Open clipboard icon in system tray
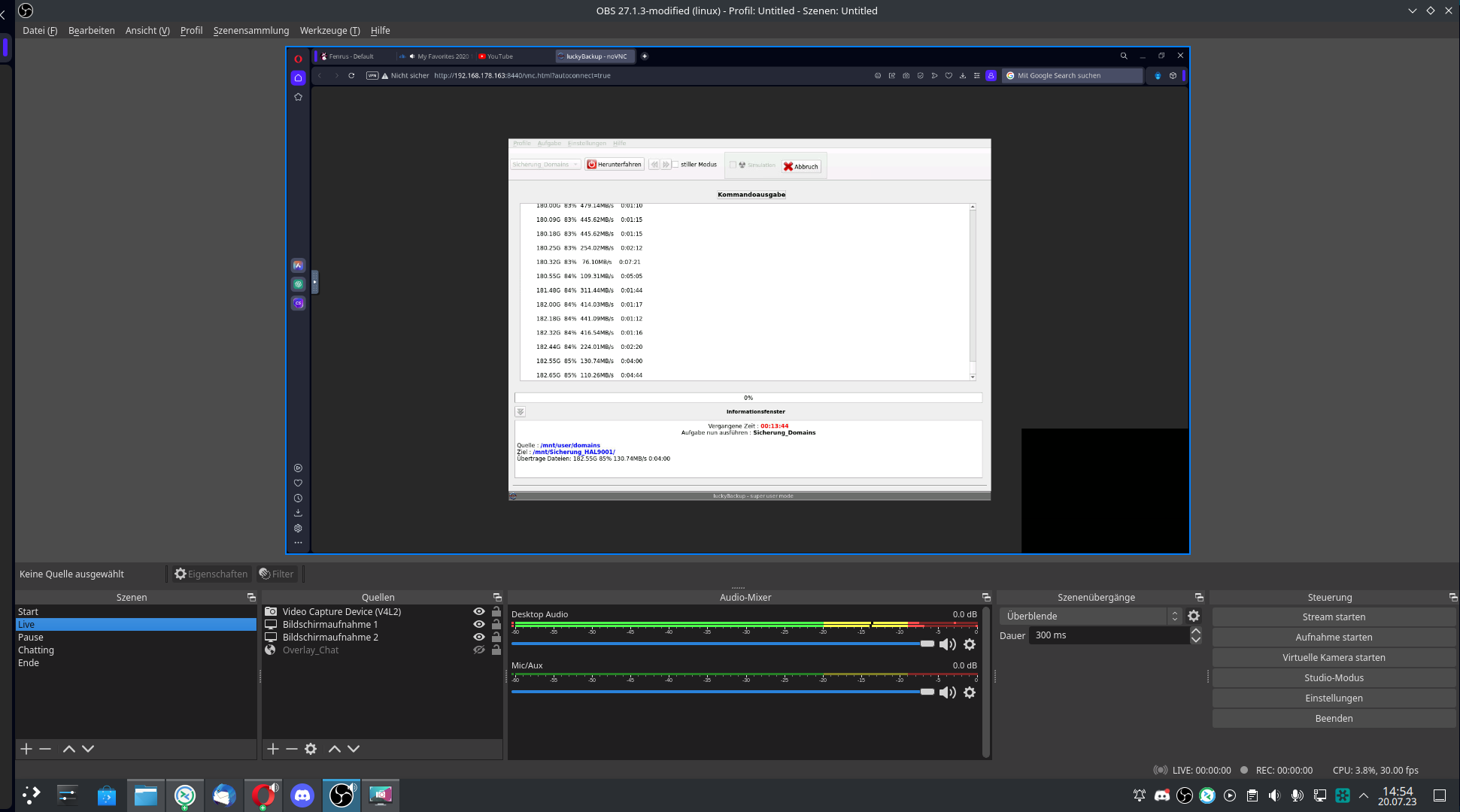The height and width of the screenshot is (812, 1460). [1252, 795]
